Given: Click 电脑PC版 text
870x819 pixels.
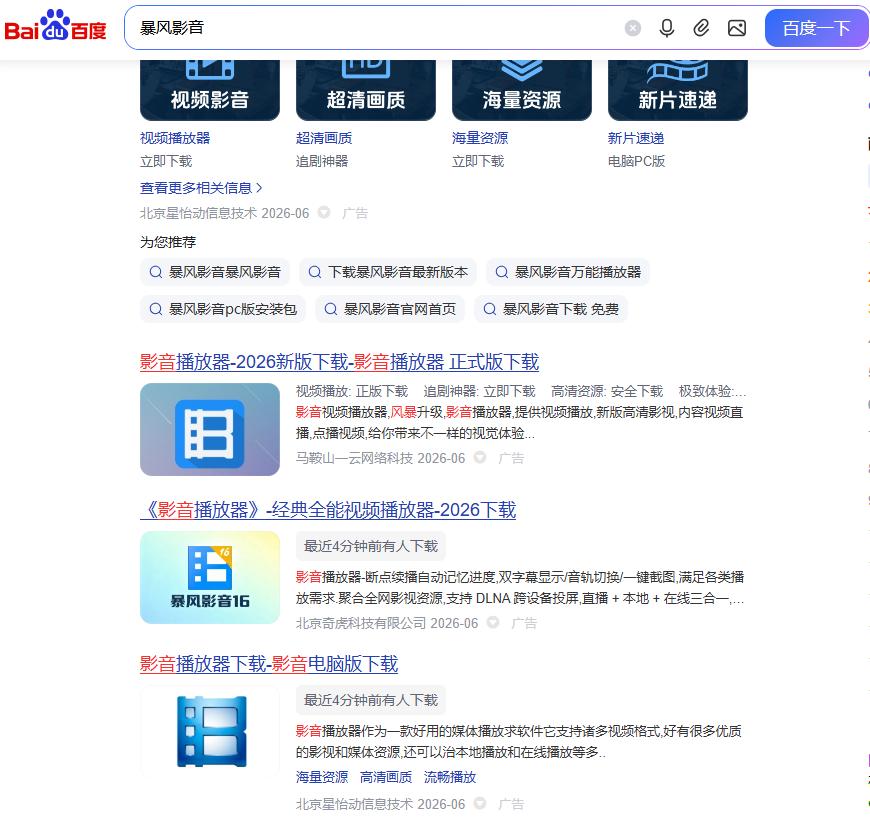Looking at the screenshot, I should [x=636, y=161].
